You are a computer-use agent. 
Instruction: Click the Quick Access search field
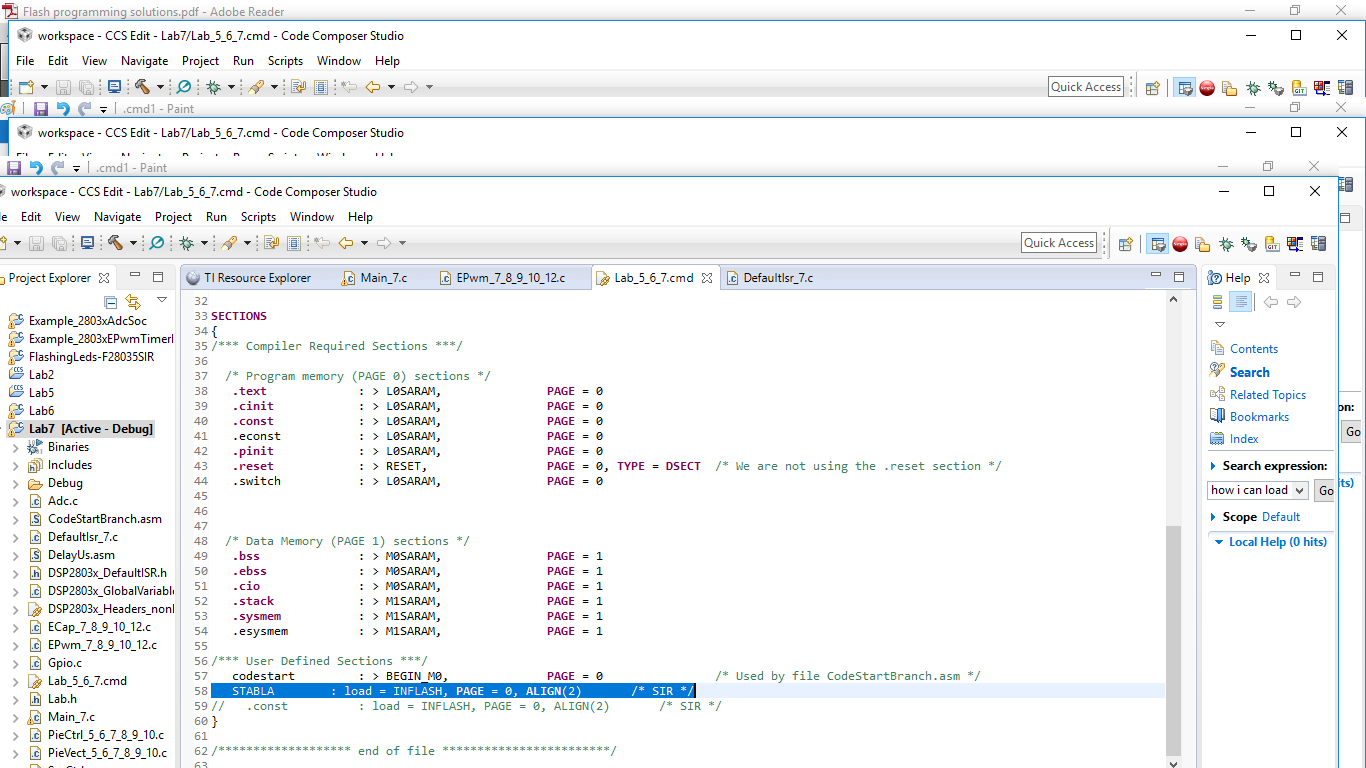(1059, 243)
